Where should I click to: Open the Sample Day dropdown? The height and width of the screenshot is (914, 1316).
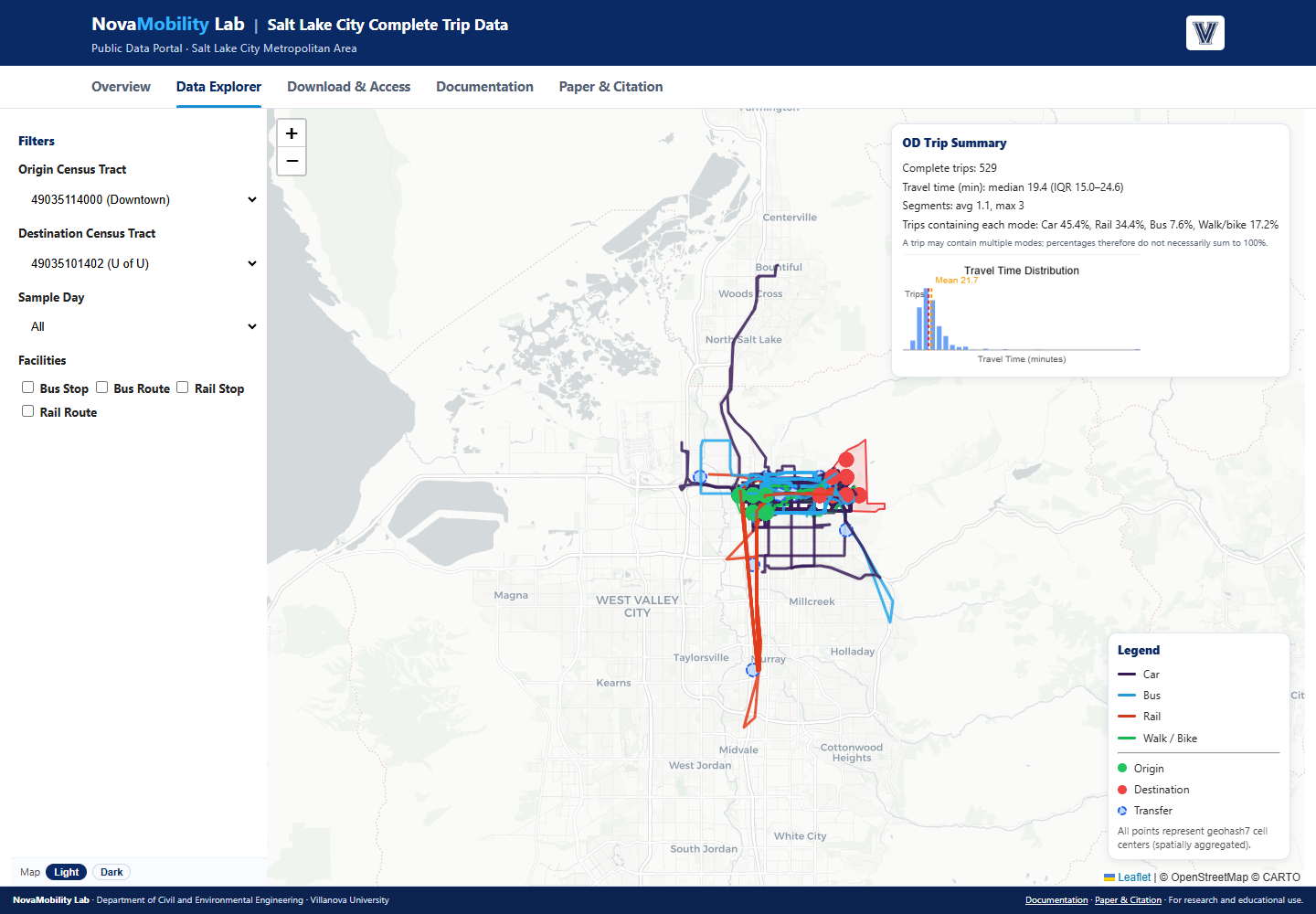141,326
